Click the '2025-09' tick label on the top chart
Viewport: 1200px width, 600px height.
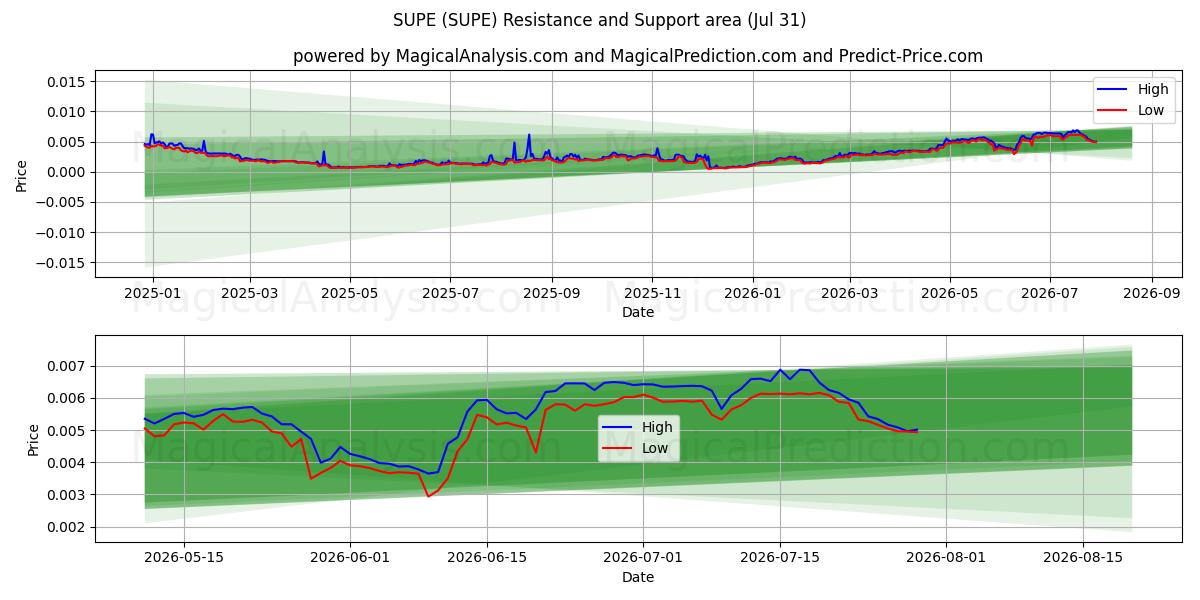coord(551,293)
